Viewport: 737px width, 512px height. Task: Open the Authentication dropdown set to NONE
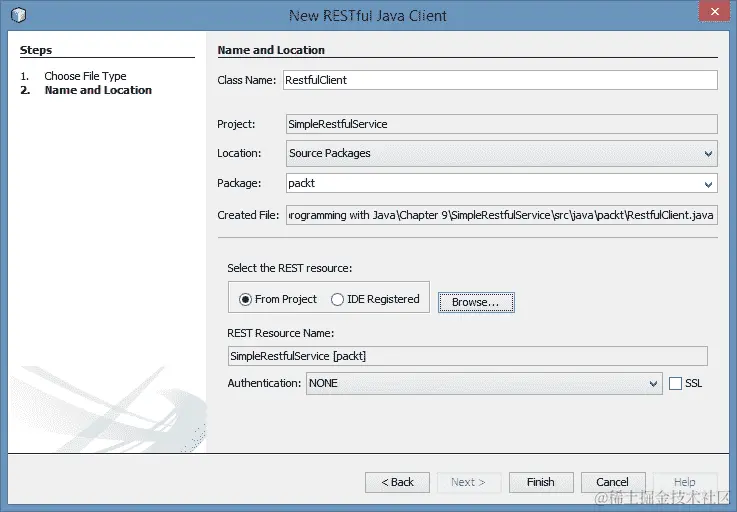[x=484, y=384]
